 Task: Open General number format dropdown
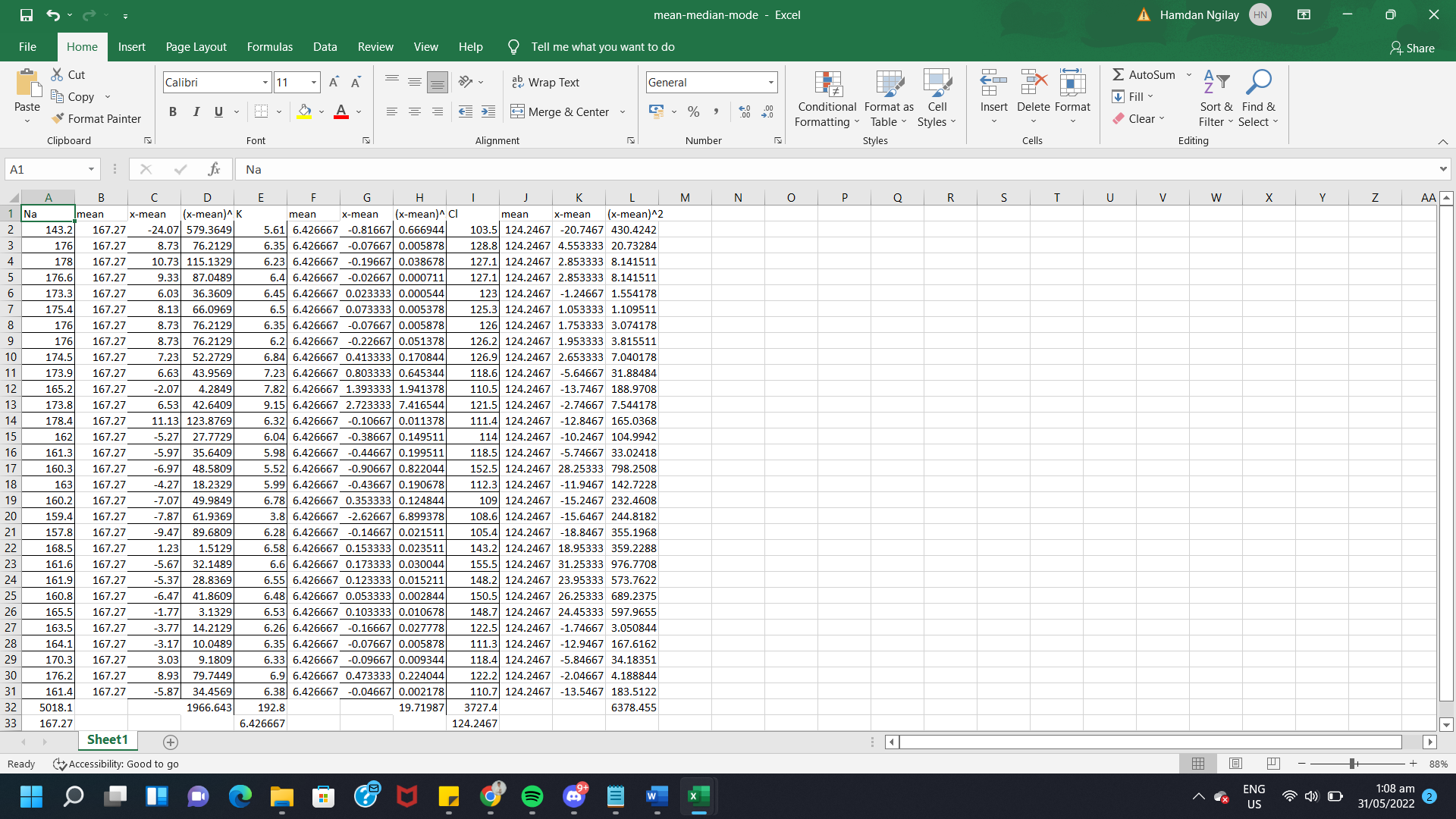771,82
